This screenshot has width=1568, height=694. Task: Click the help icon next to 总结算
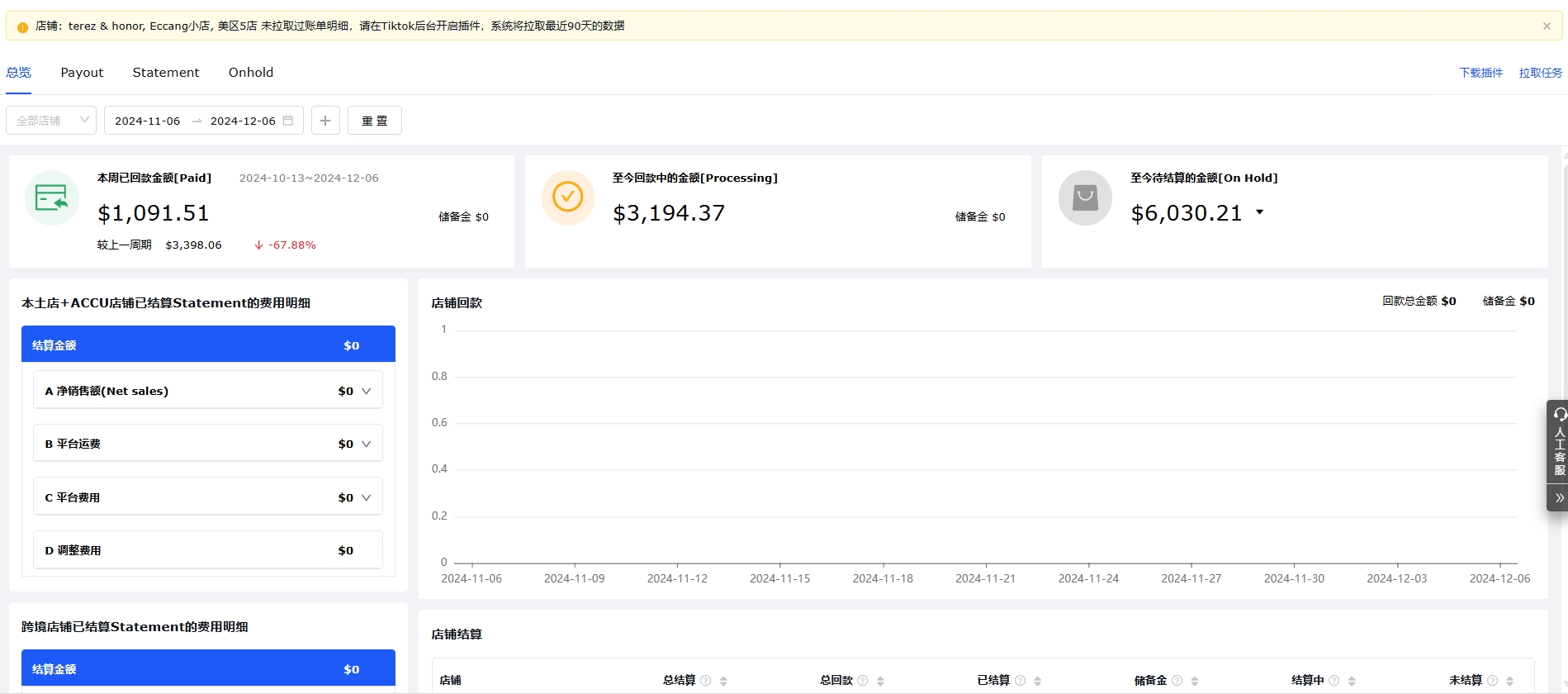[706, 681]
